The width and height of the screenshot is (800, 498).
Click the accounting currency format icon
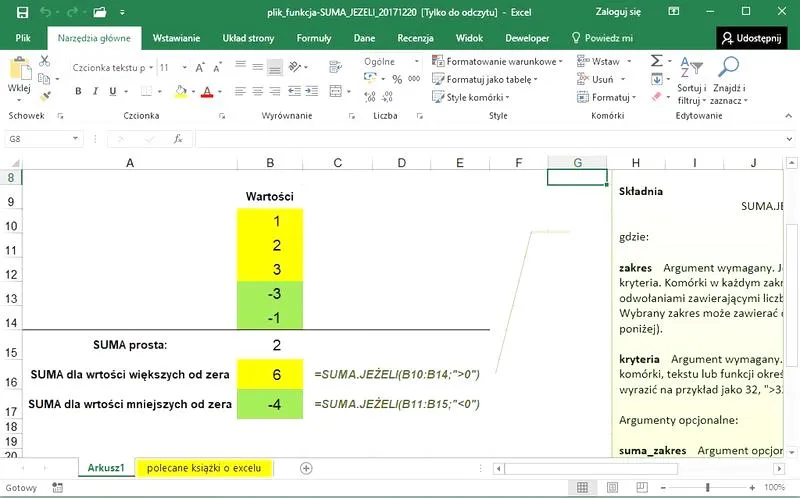click(370, 78)
